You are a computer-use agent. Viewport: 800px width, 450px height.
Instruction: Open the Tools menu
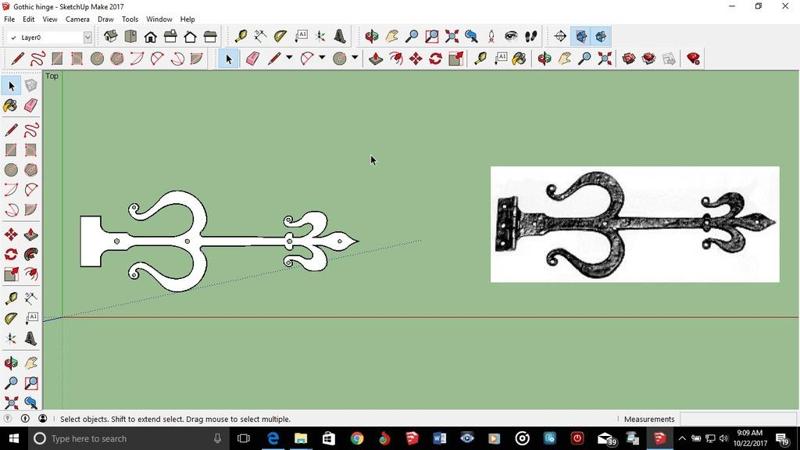tap(130, 19)
